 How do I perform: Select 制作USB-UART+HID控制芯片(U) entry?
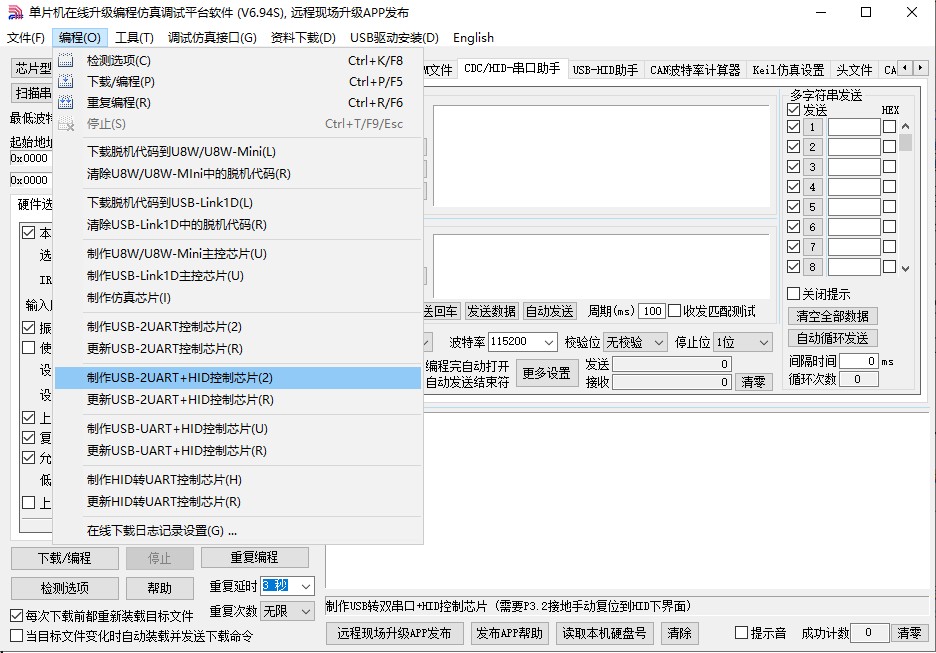point(238,429)
